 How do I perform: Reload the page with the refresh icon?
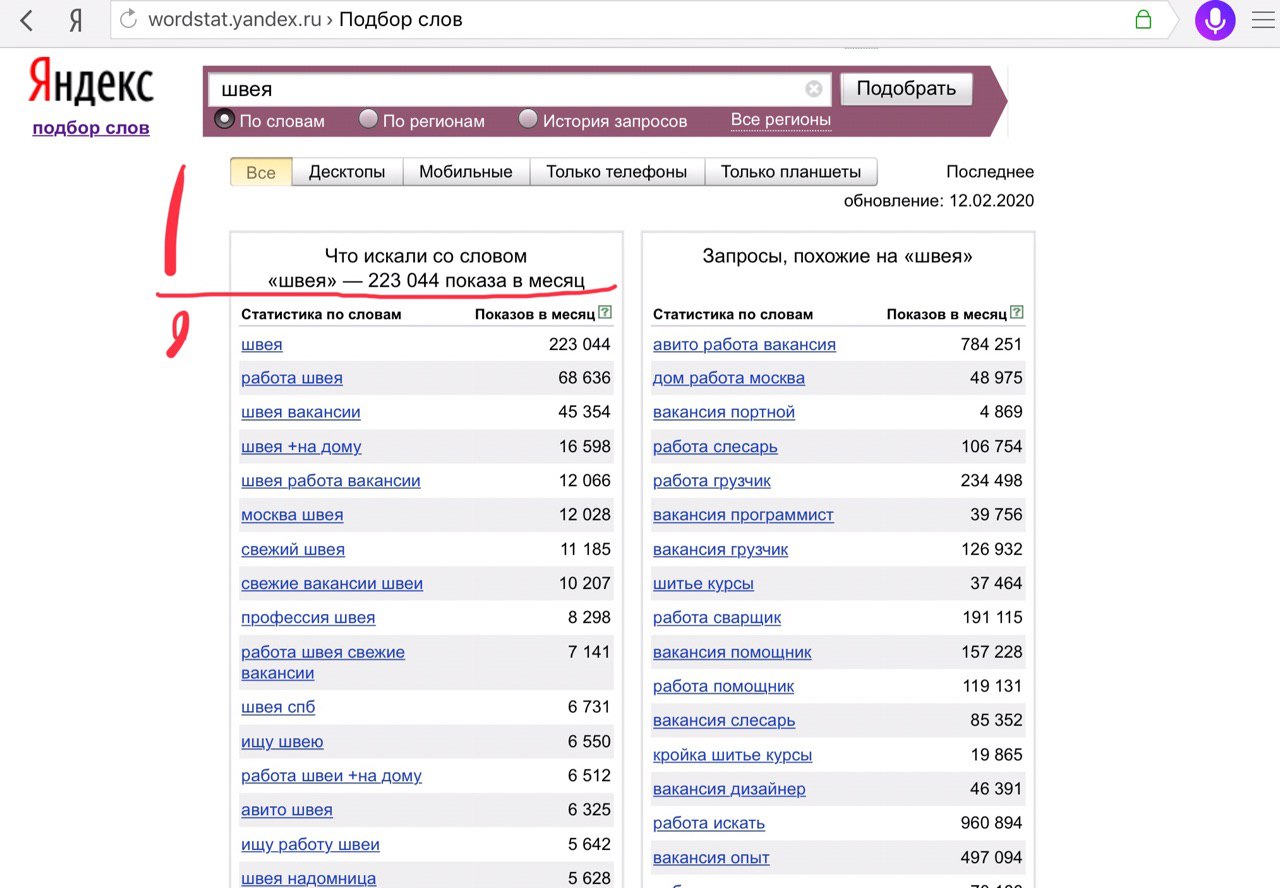click(x=128, y=19)
